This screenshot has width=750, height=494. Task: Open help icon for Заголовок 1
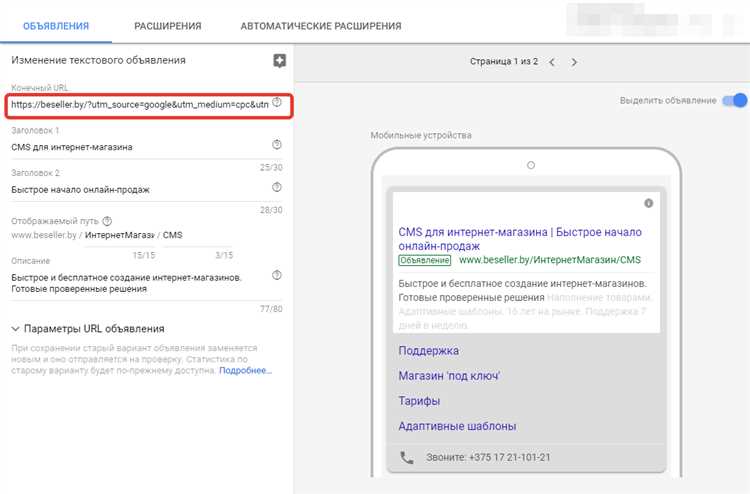(277, 144)
